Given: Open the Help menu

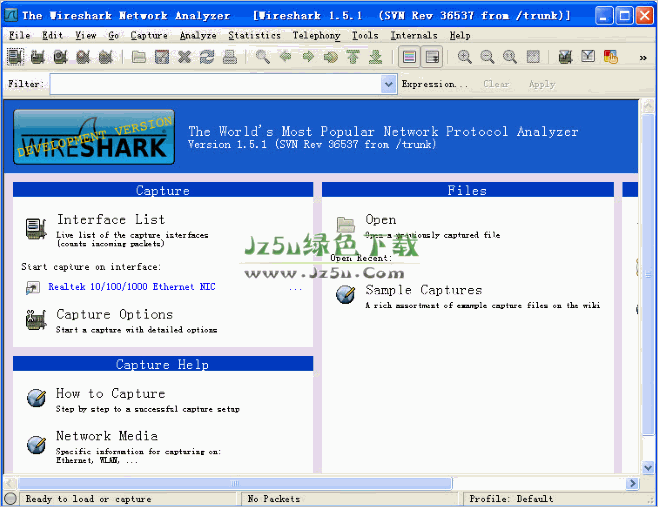Looking at the screenshot, I should click(460, 35).
